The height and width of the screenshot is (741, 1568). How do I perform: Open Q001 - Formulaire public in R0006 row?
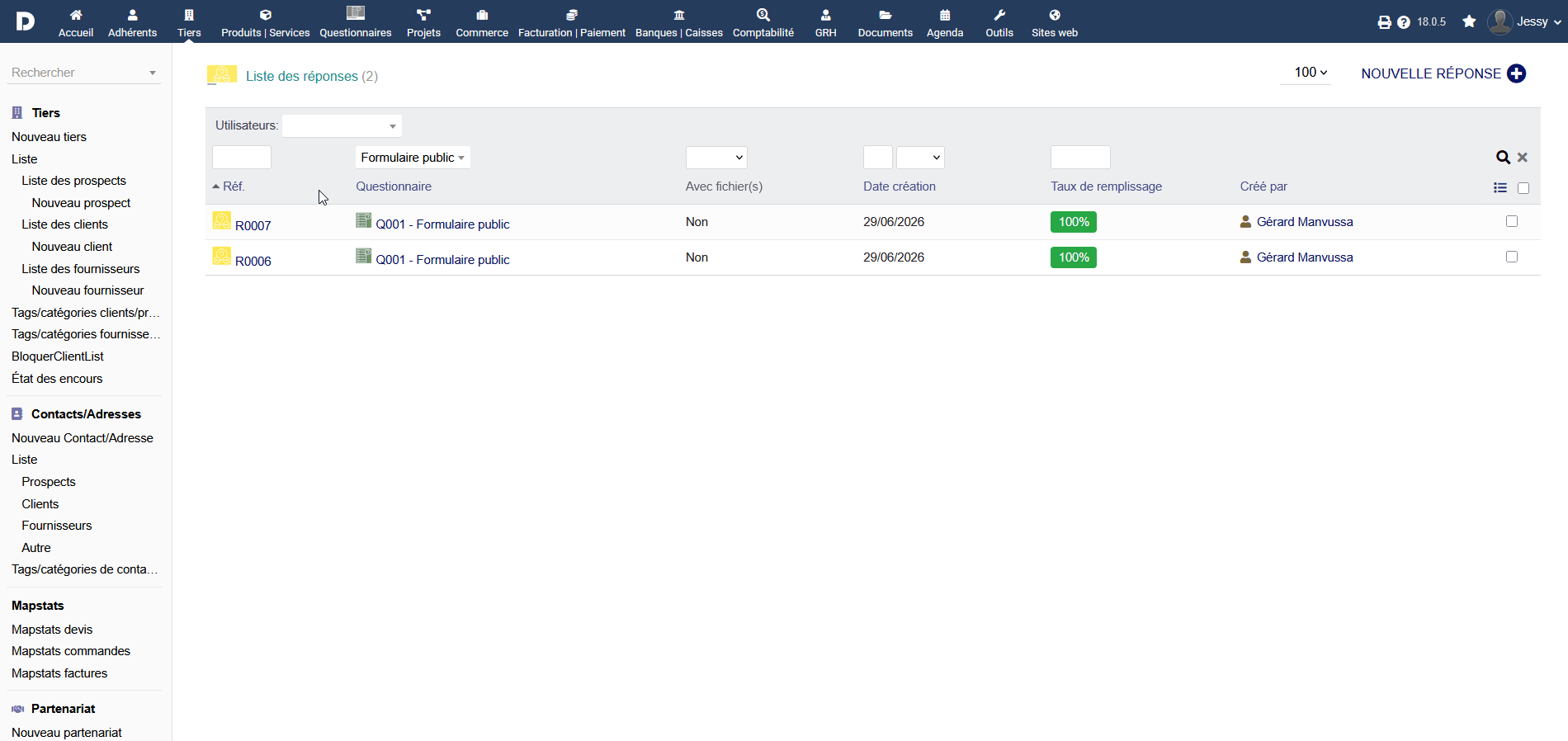click(x=442, y=259)
